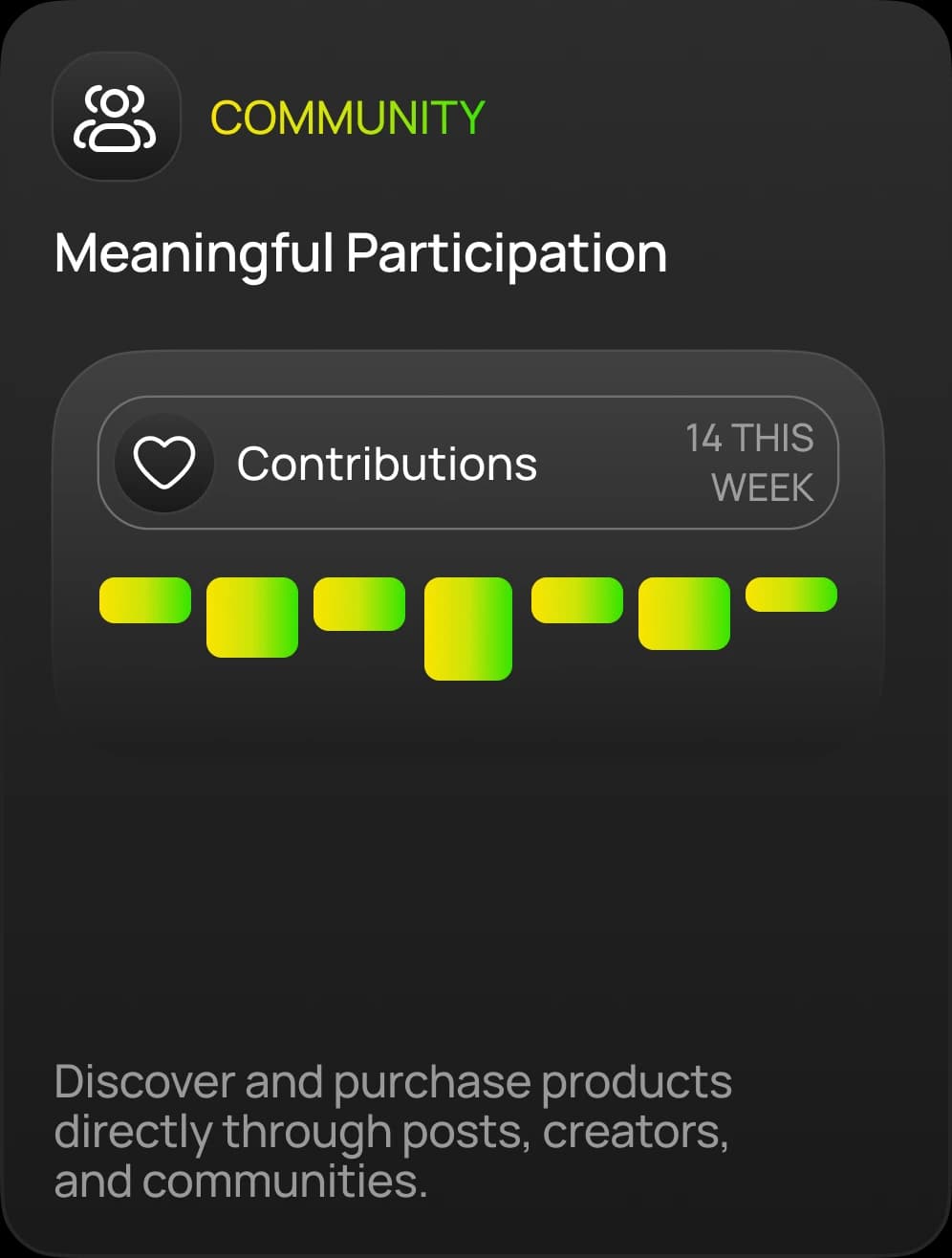Select the last thin contribution bar
Screen dimensions: 952x1258
791,595
